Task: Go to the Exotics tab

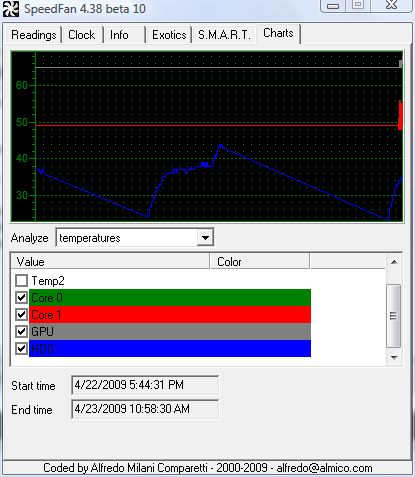Action: (169, 35)
